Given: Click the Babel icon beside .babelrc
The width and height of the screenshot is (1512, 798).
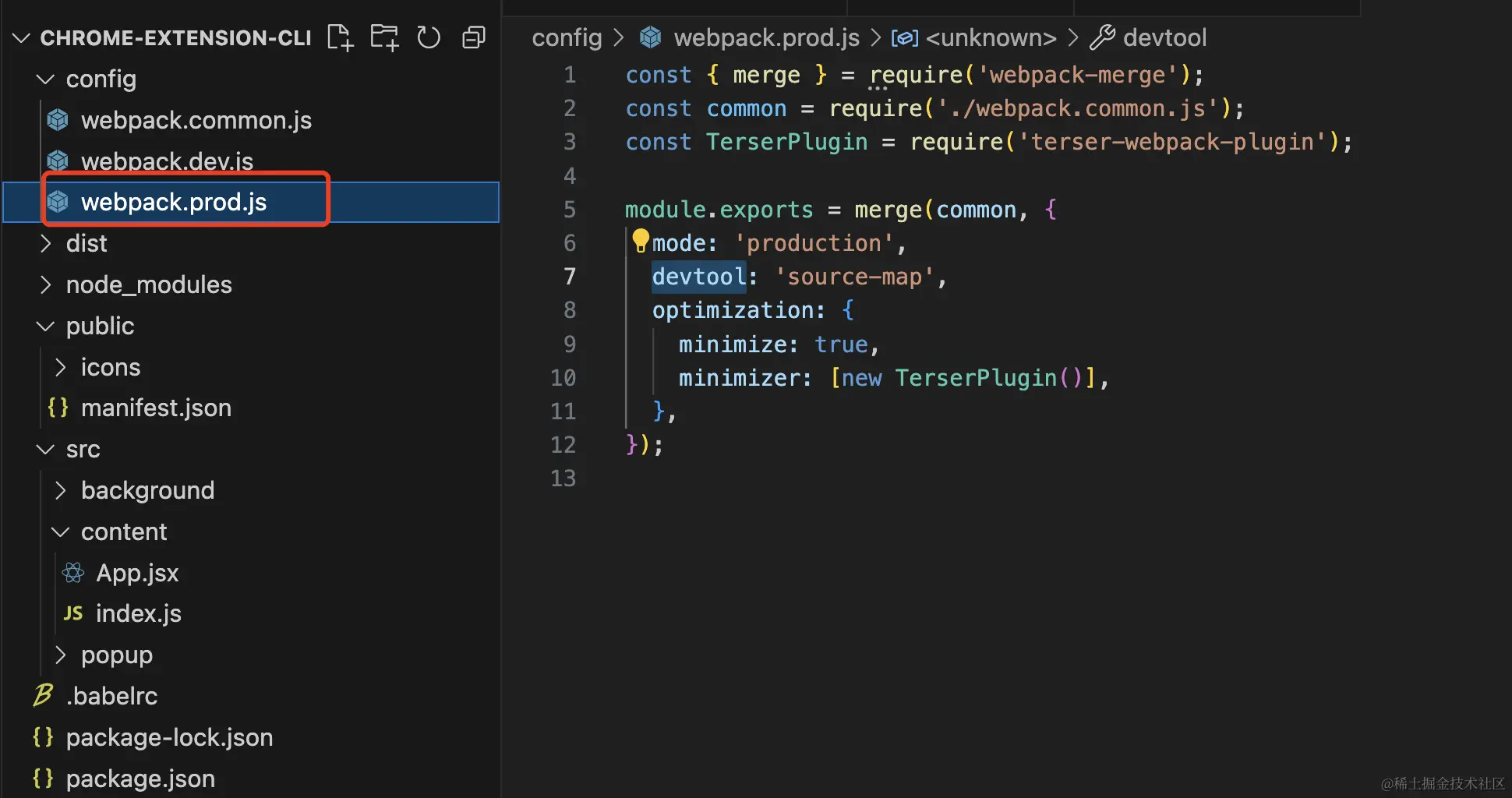Looking at the screenshot, I should click(43, 695).
